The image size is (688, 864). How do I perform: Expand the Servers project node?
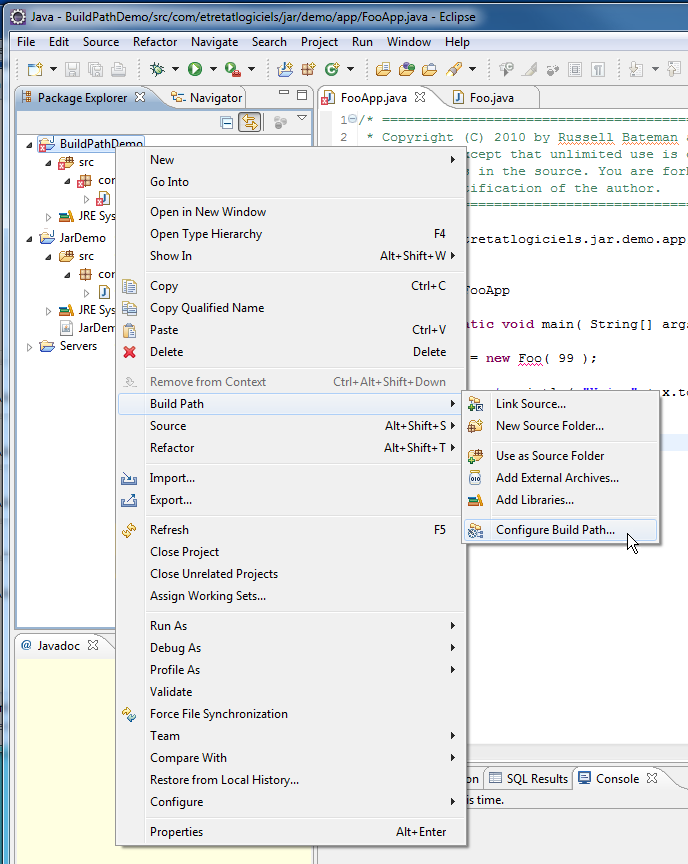tap(29, 347)
